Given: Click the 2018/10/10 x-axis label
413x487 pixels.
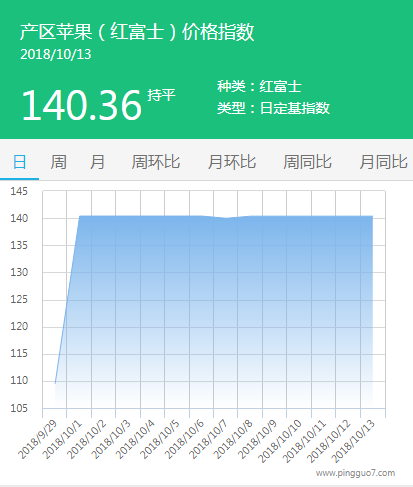Looking at the screenshot, I should point(280,441).
